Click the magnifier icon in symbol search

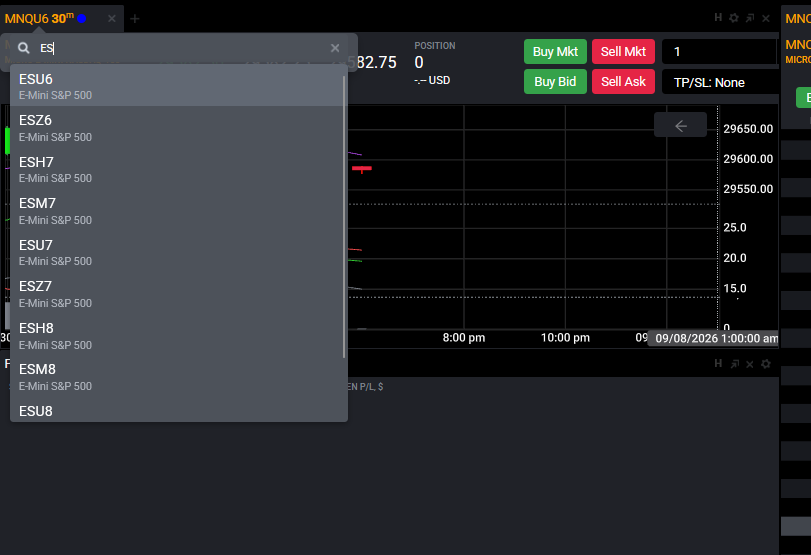pyautogui.click(x=24, y=48)
